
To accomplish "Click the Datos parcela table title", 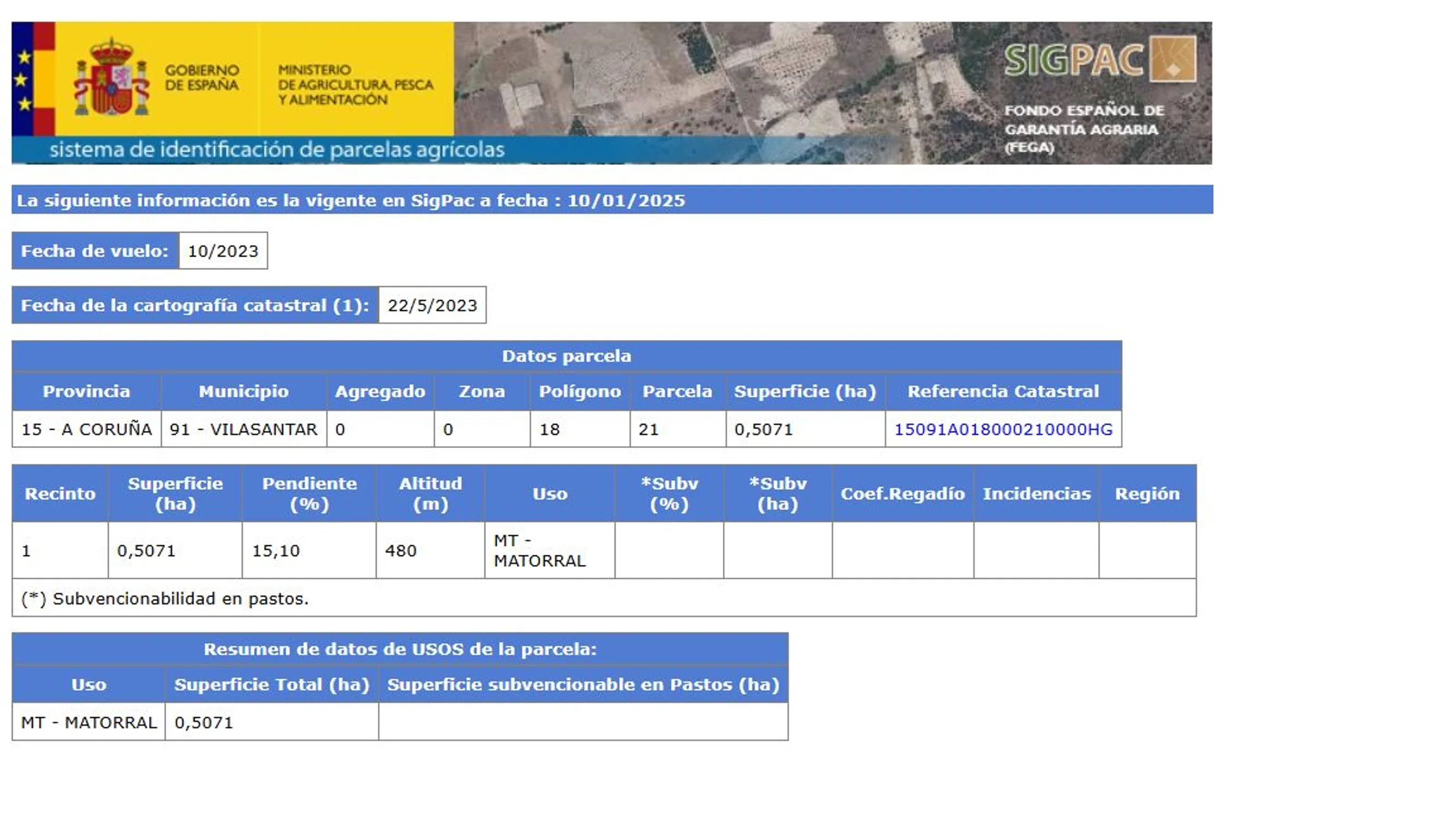I will pos(566,356).
